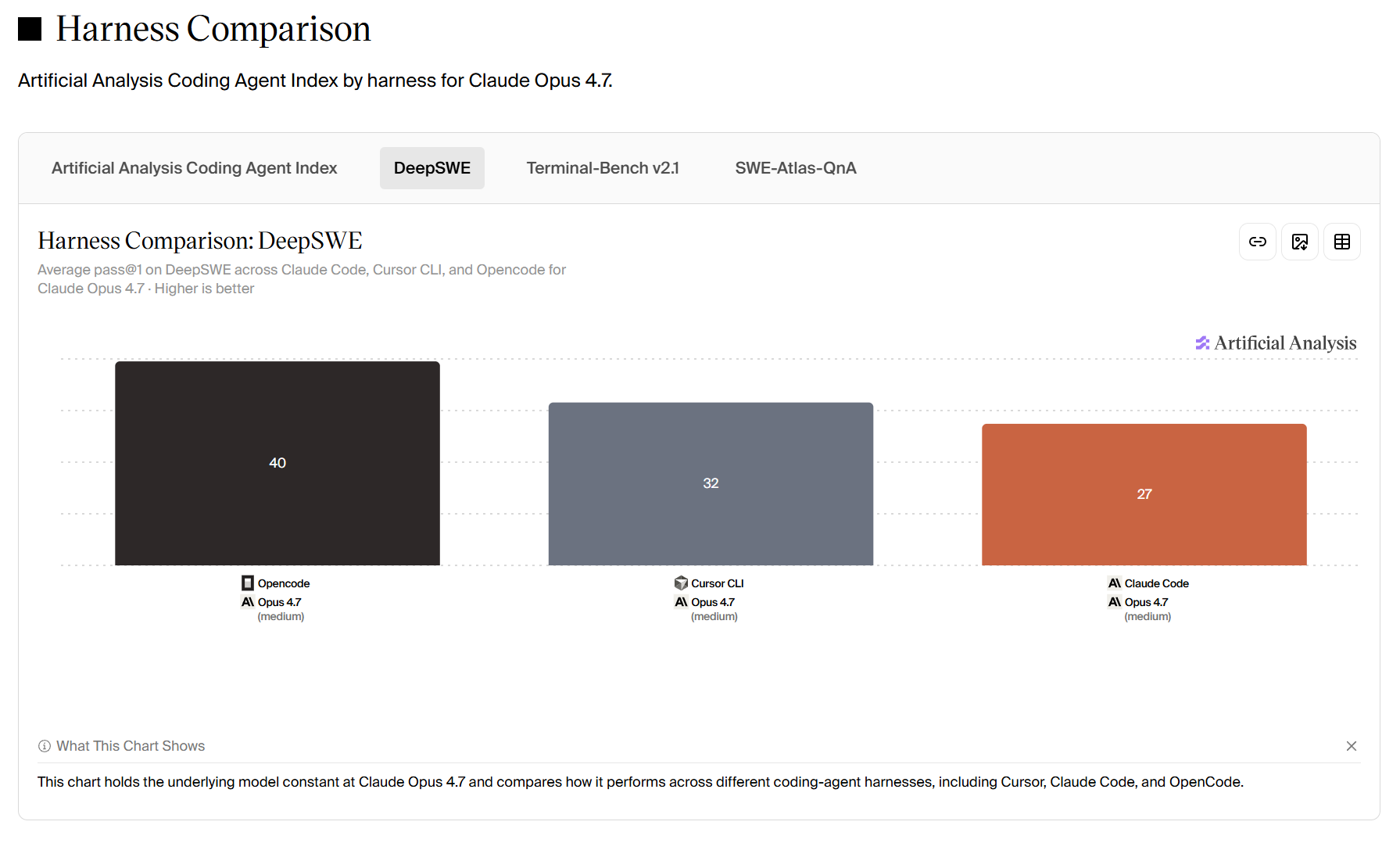Click the Harness Comparison: DeepSWE chart title
Image resolution: width=1400 pixels, height=843 pixels.
click(x=200, y=241)
